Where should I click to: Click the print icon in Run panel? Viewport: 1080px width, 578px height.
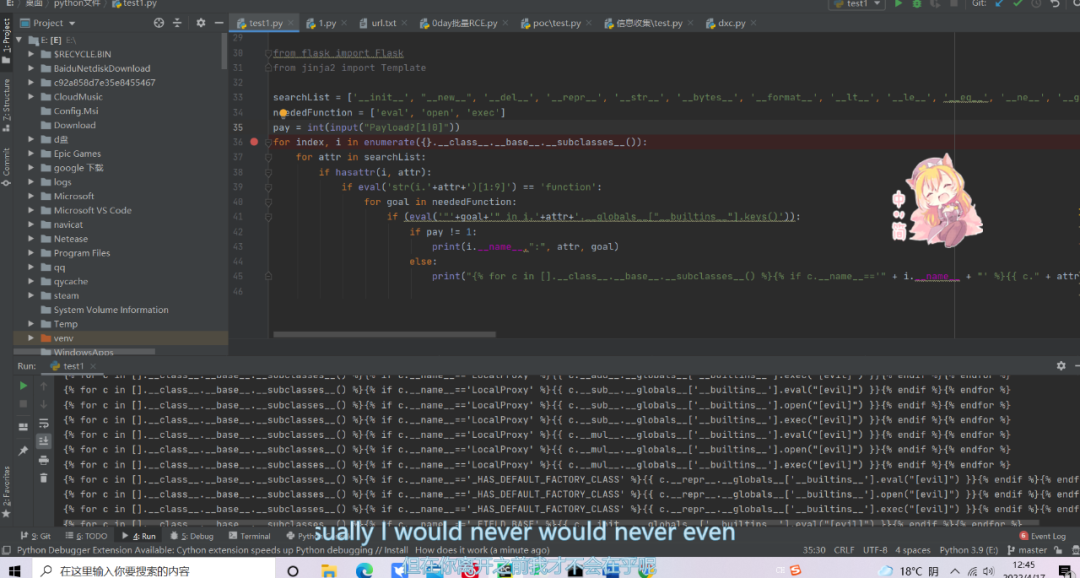pyautogui.click(x=44, y=460)
